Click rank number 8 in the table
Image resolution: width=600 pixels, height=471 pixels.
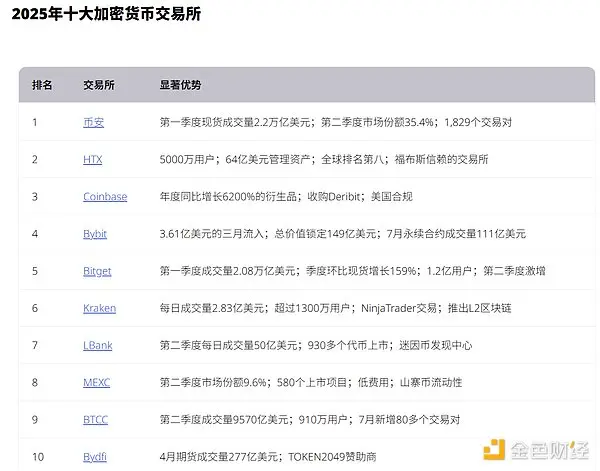pyautogui.click(x=35, y=382)
